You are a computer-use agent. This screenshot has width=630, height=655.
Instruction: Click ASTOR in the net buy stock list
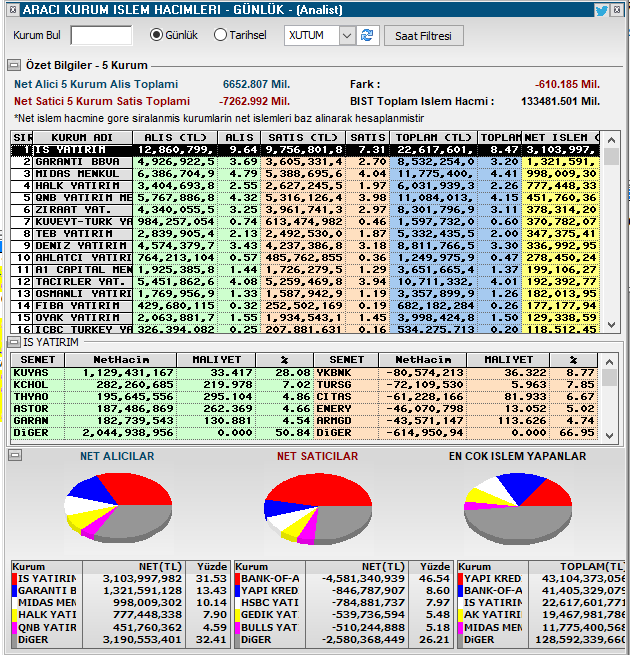(31, 409)
